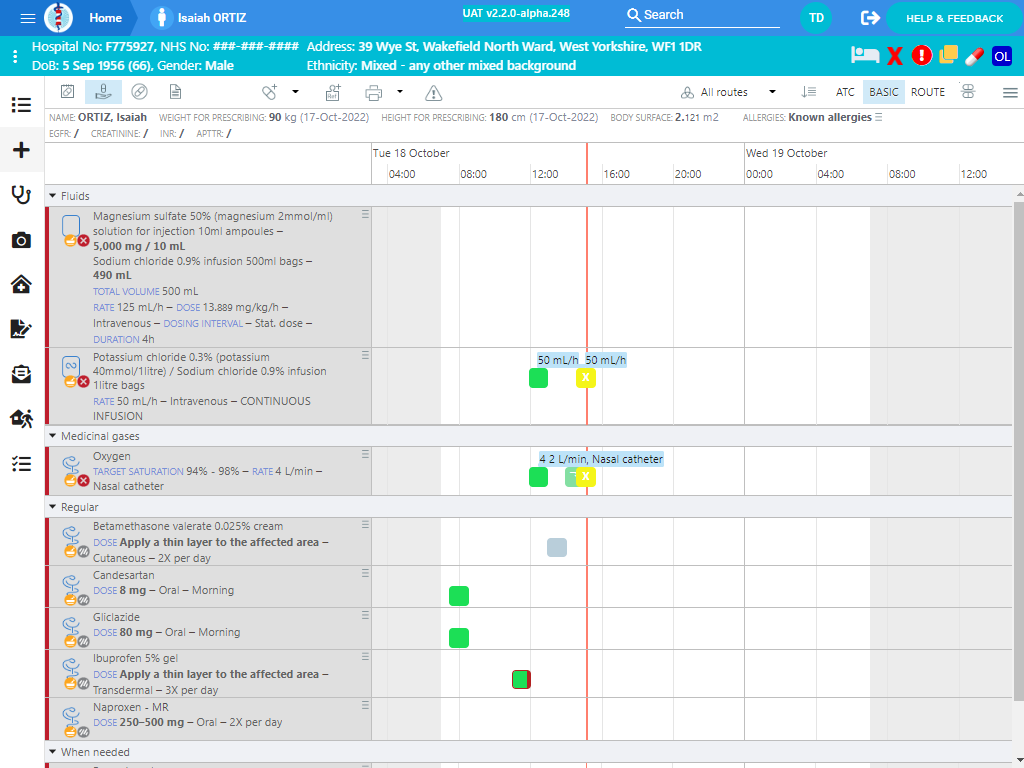Open Gliclazide row menu
This screenshot has width=1024, height=768.
point(365,615)
